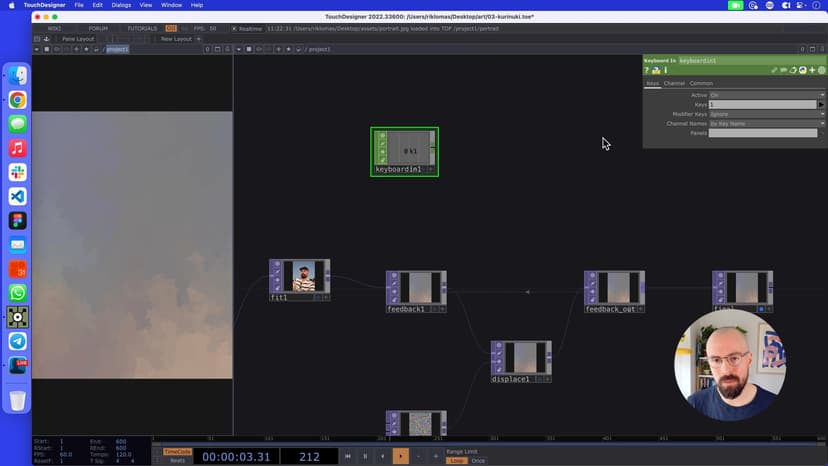Switch to the Channel parameter tab

674,83
